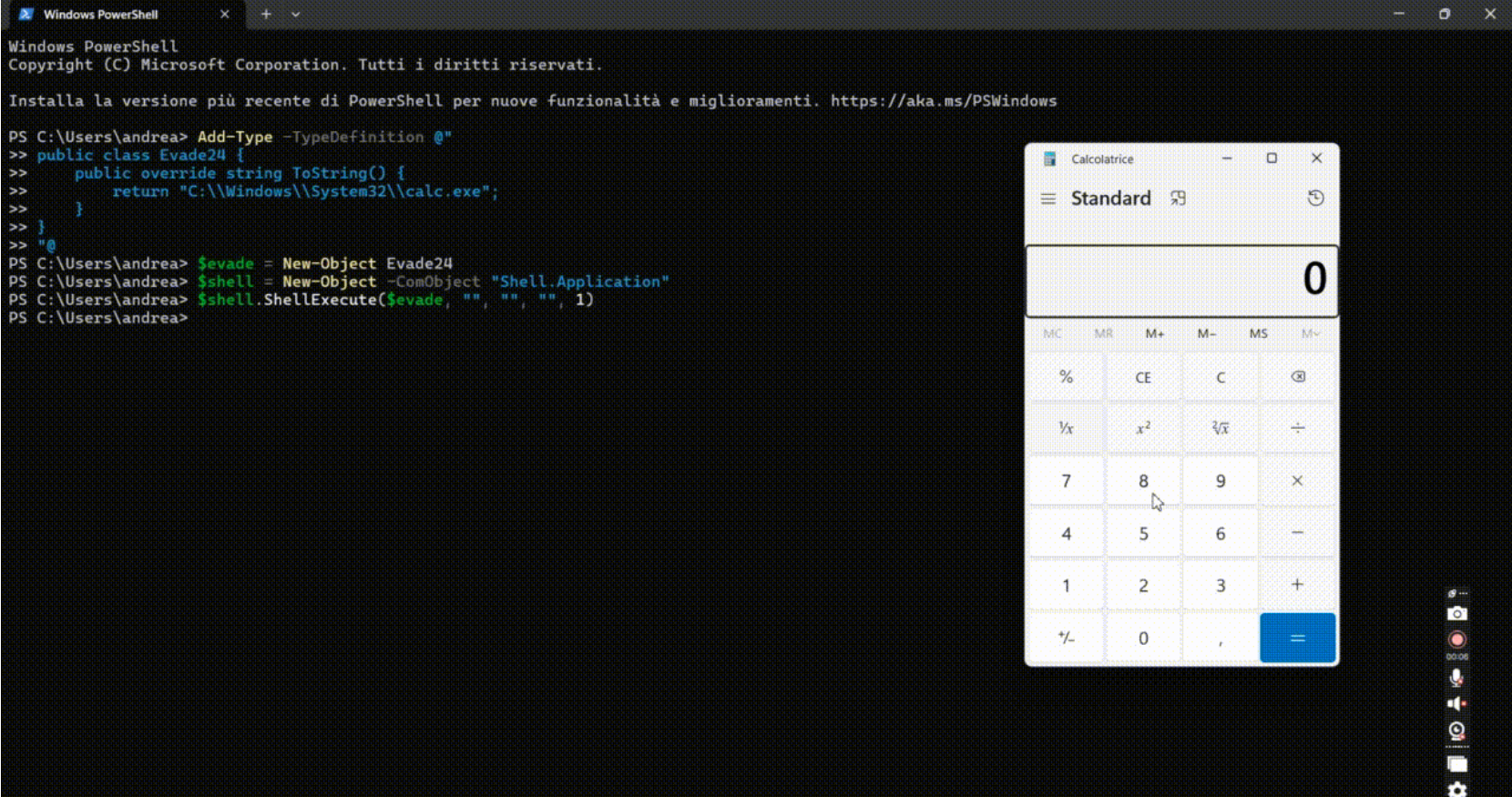Click the reciprocal 1/x key
This screenshot has height=797, width=1512.
(x=1066, y=428)
